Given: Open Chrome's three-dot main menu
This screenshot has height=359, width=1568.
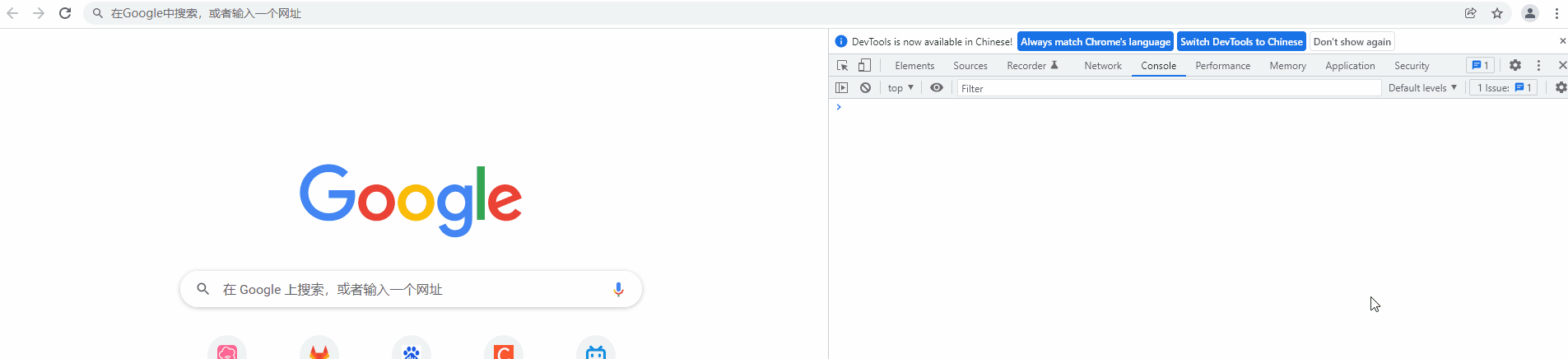Looking at the screenshot, I should pyautogui.click(x=1556, y=13).
